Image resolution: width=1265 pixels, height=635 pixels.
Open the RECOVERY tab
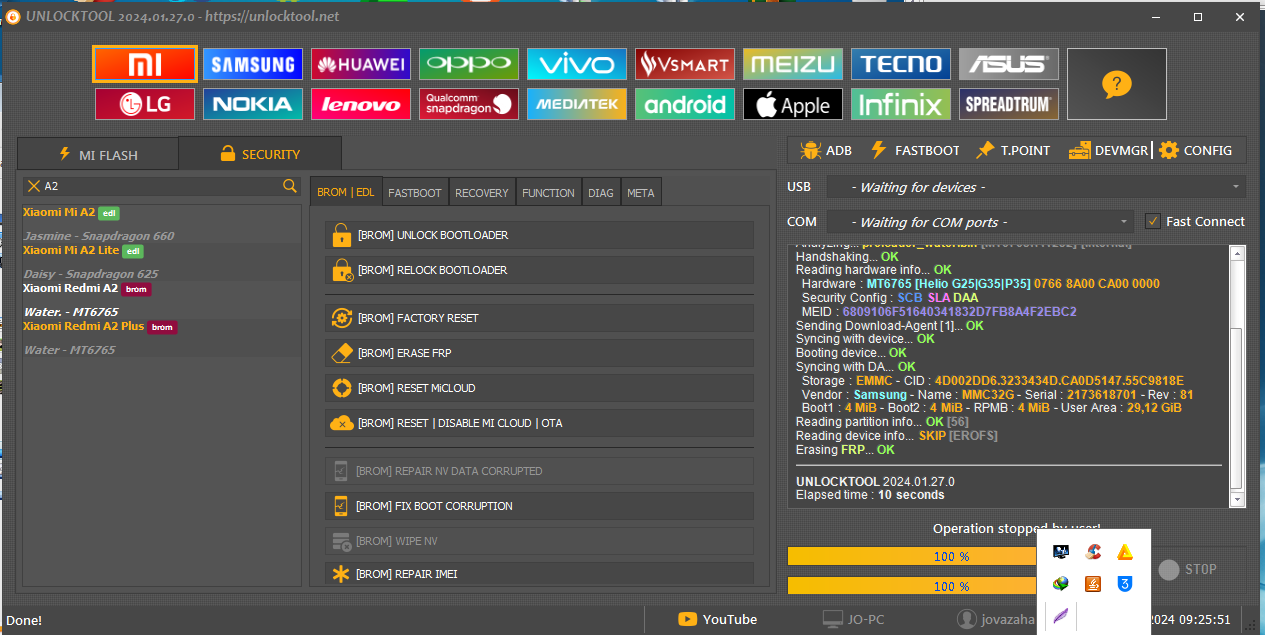coord(482,193)
